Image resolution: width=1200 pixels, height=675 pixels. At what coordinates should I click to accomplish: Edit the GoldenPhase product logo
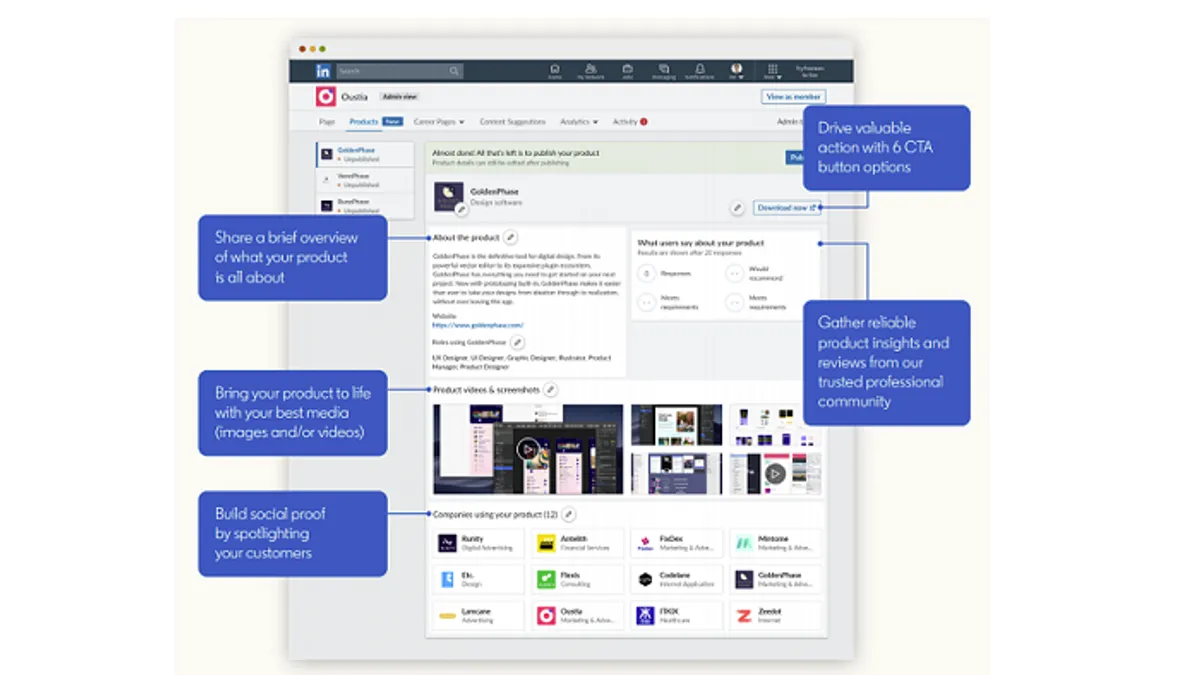tap(461, 210)
